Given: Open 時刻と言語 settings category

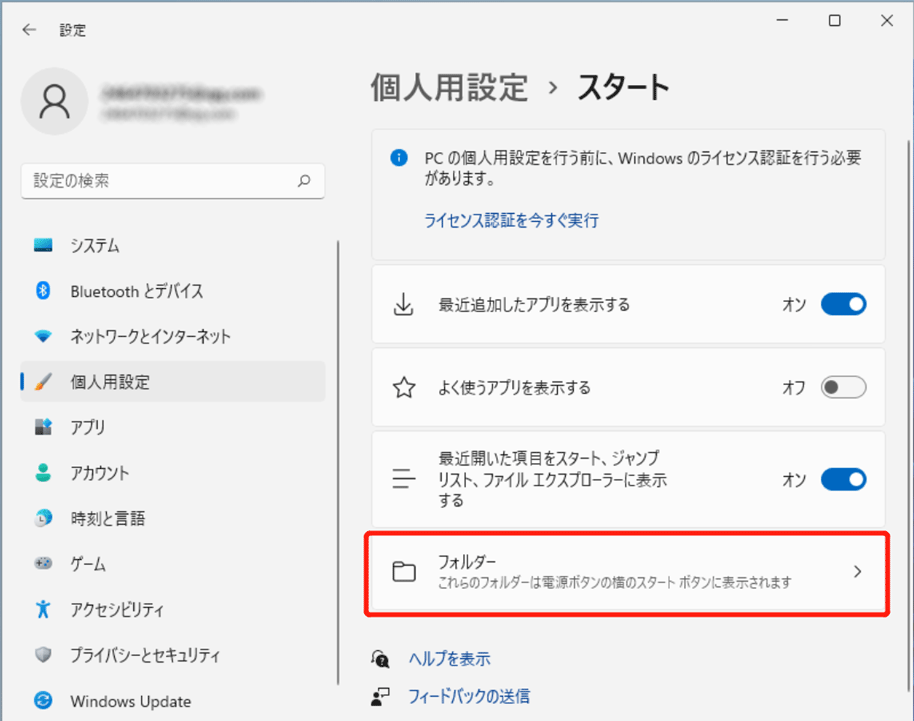Looking at the screenshot, I should tap(173, 518).
